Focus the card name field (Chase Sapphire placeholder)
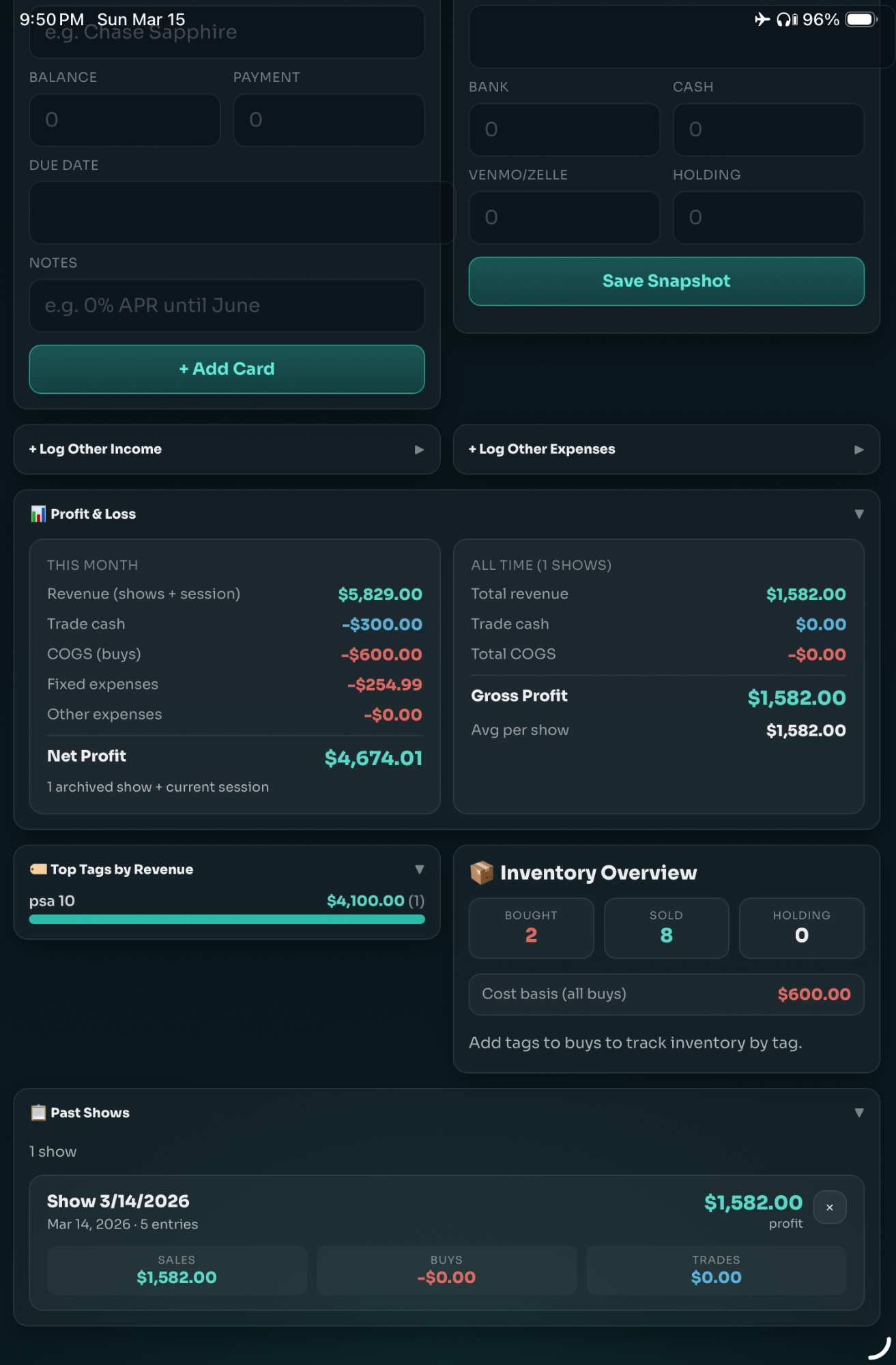The width and height of the screenshot is (896, 1365). point(227,32)
